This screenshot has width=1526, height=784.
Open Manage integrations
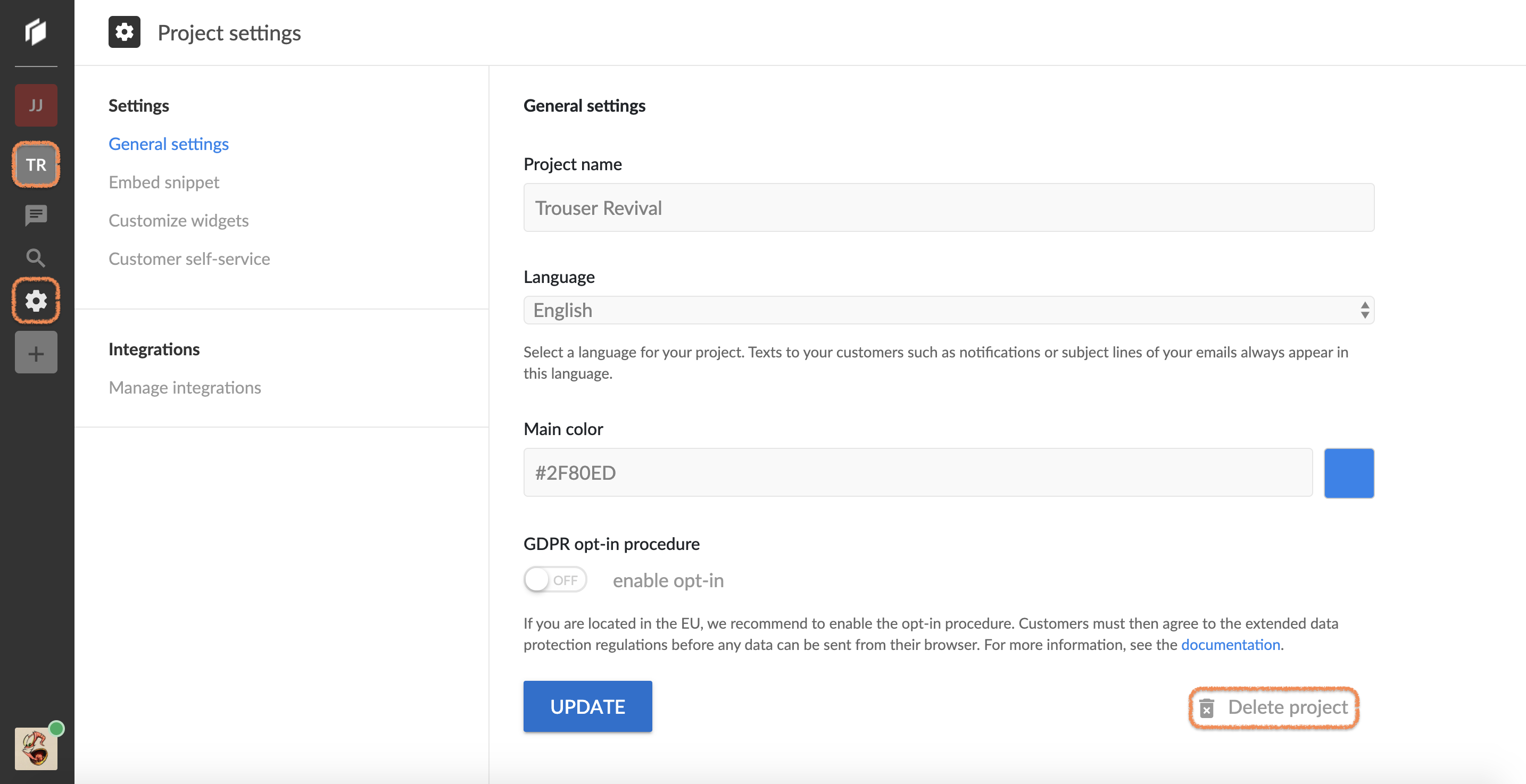click(184, 387)
